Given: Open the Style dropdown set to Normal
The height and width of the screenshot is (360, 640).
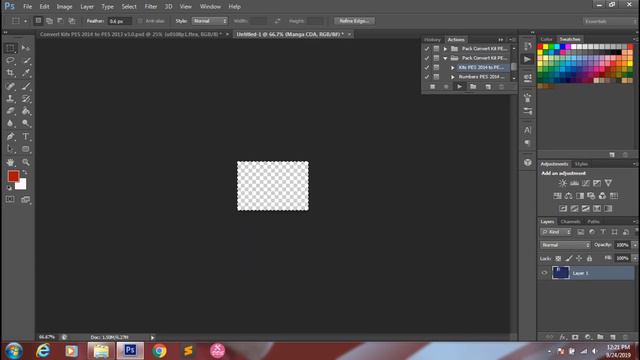Looking at the screenshot, I should (x=209, y=21).
